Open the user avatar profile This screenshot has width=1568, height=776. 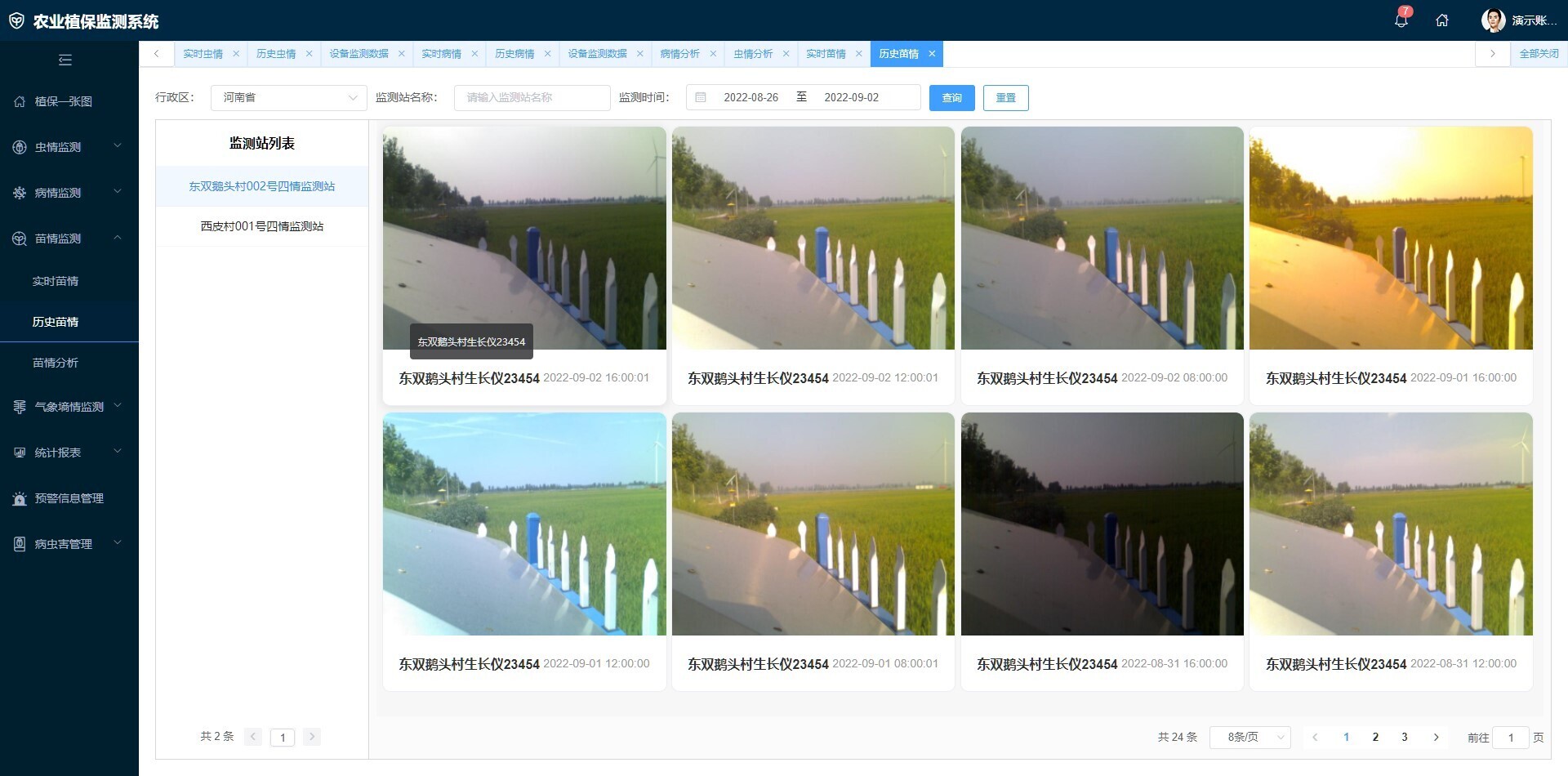click(1493, 20)
